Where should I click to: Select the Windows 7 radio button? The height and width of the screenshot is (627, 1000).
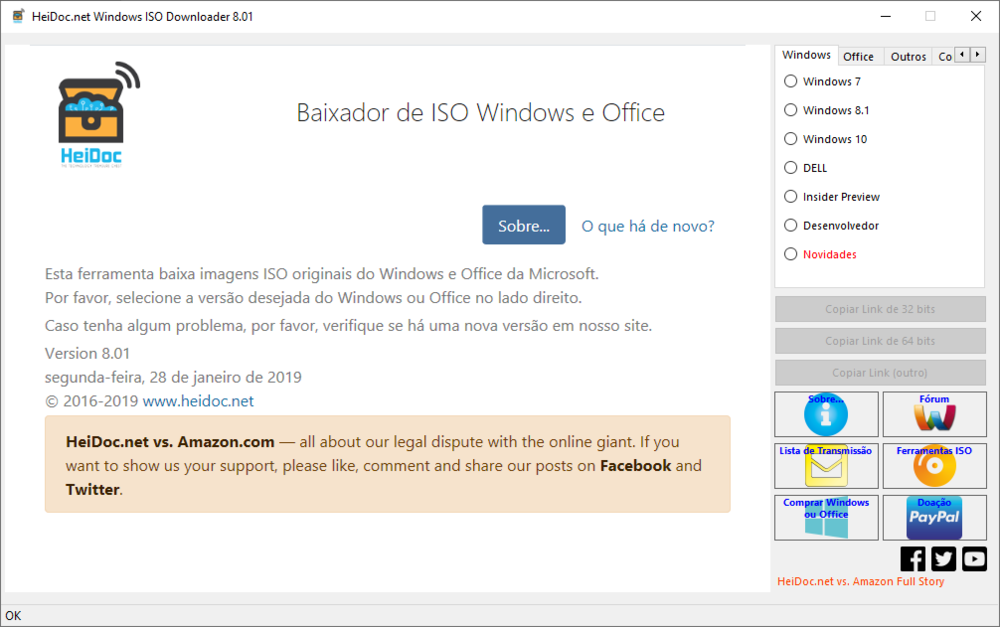pyautogui.click(x=822, y=81)
